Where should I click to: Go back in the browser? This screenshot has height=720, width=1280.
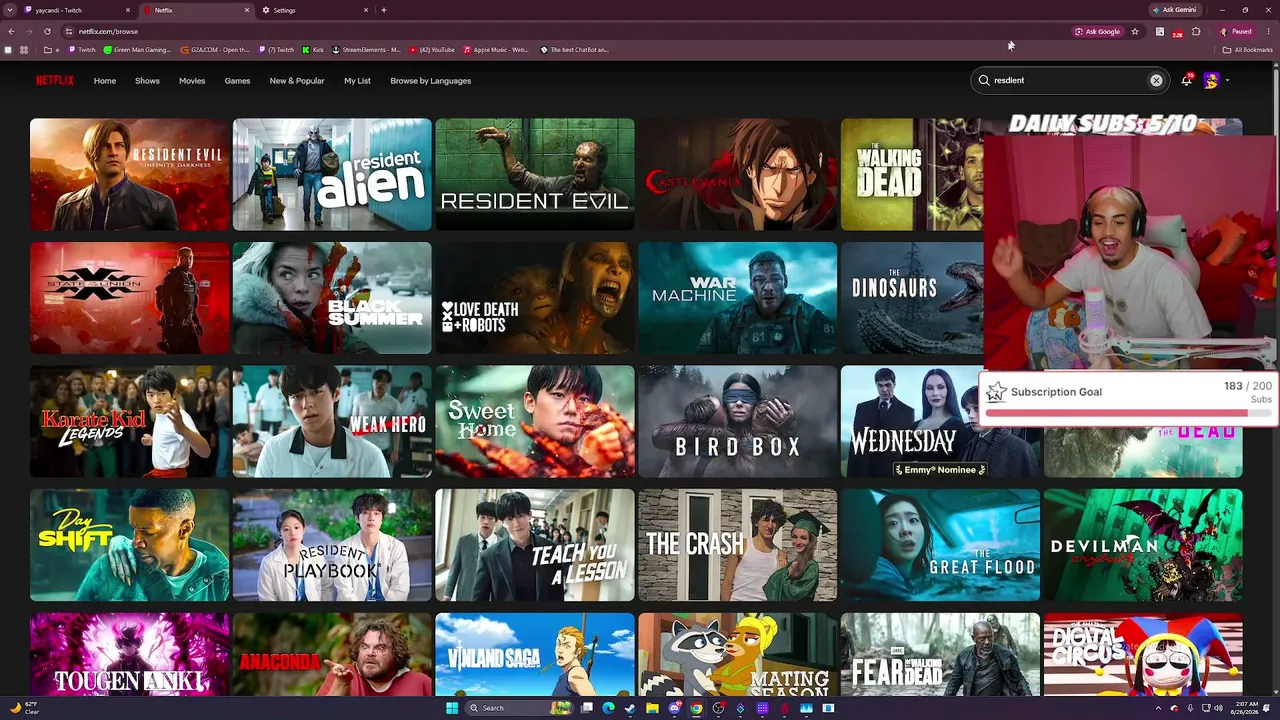click(11, 31)
